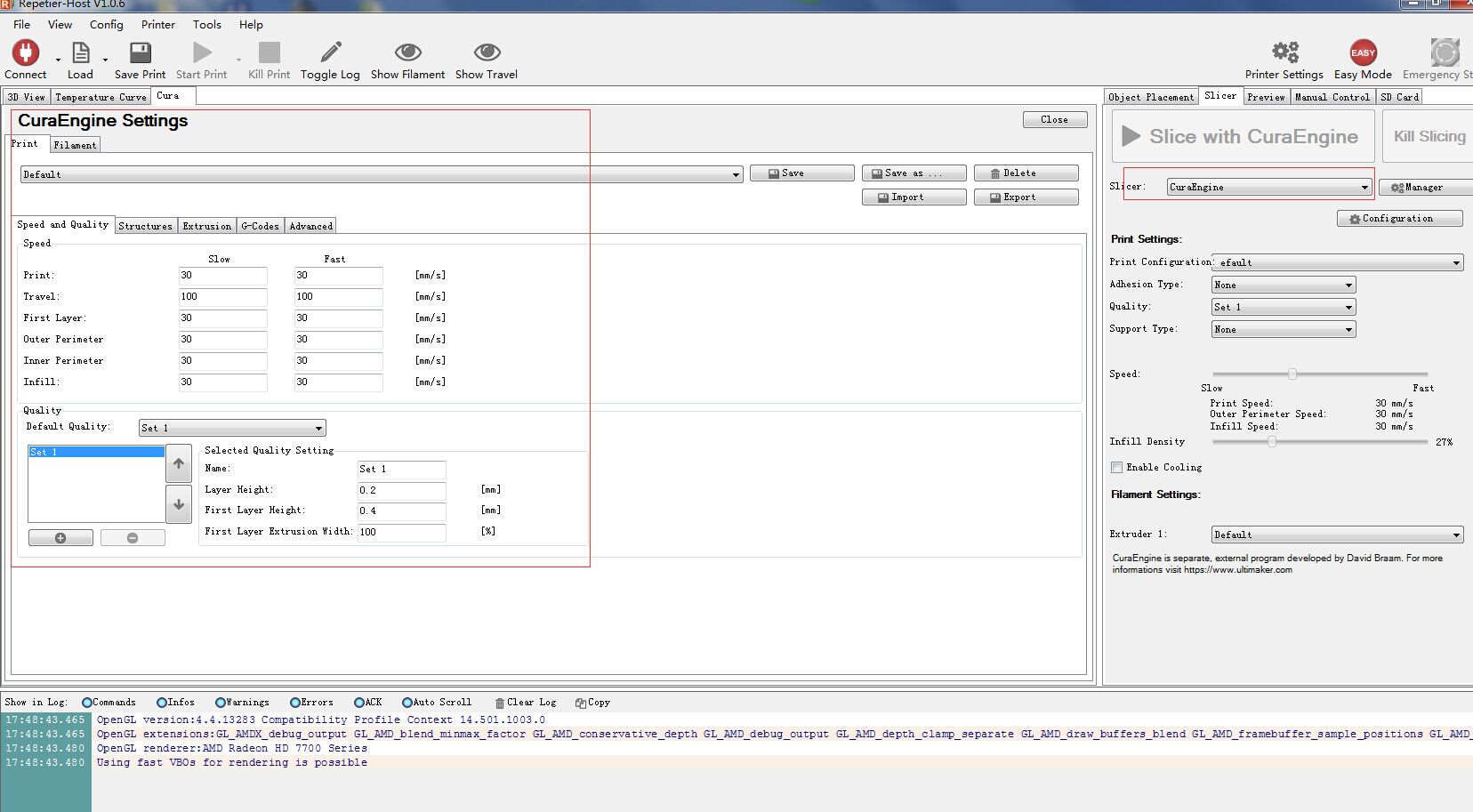Switch to the Structures tab
The image size is (1473, 812).
click(145, 226)
